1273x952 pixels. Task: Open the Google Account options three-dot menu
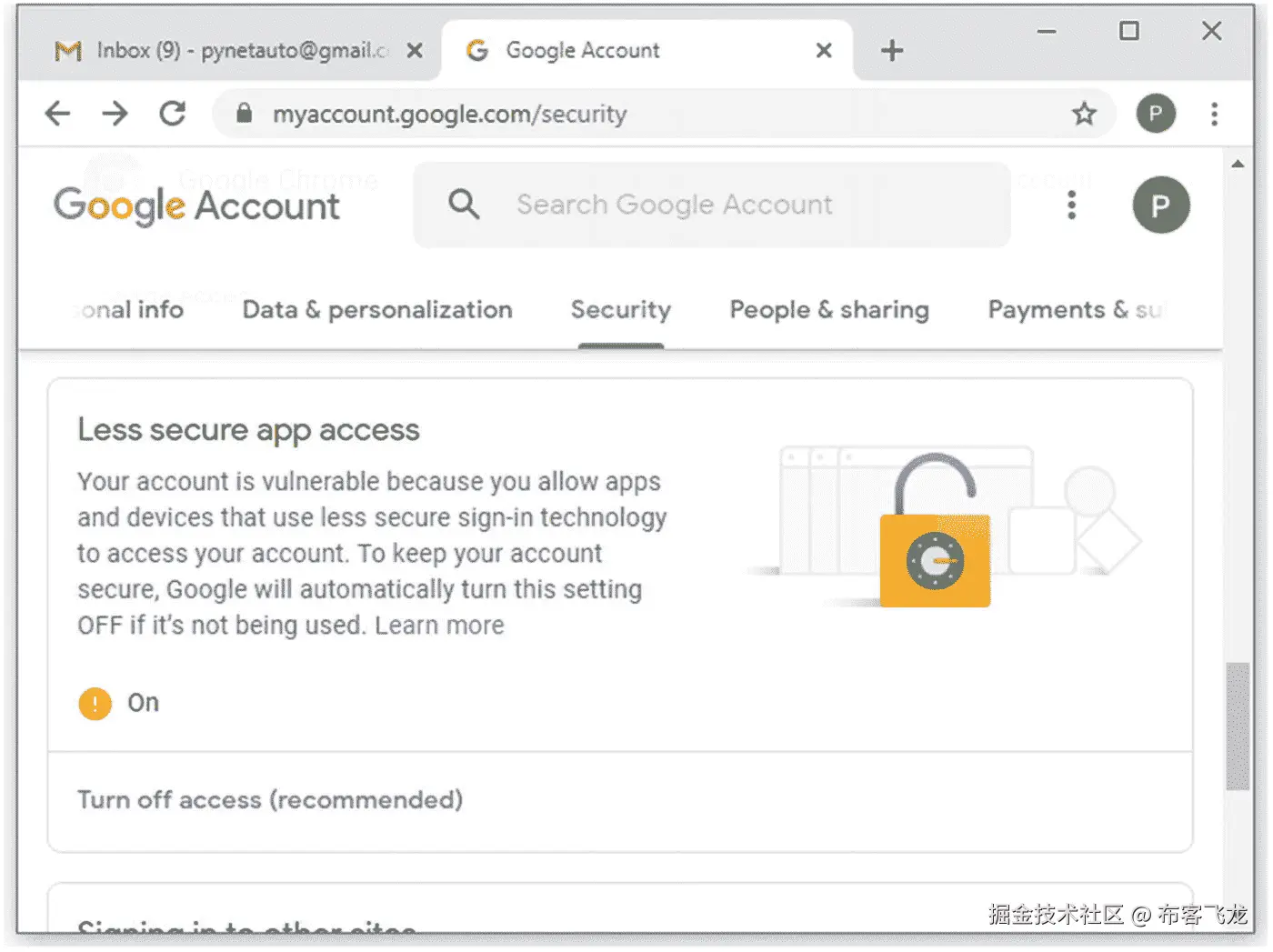click(1072, 205)
